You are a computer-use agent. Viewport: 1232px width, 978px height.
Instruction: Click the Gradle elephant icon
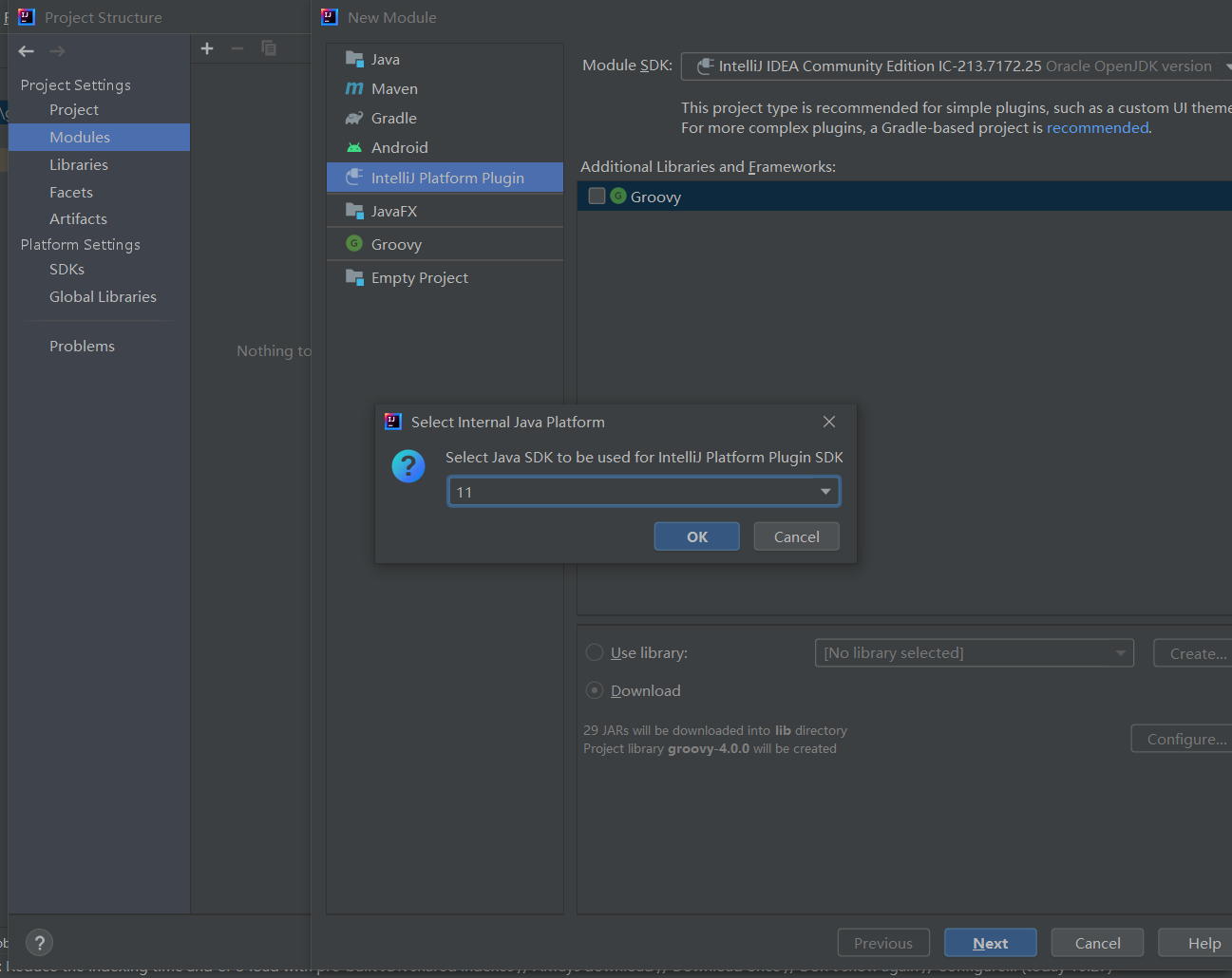pos(354,118)
